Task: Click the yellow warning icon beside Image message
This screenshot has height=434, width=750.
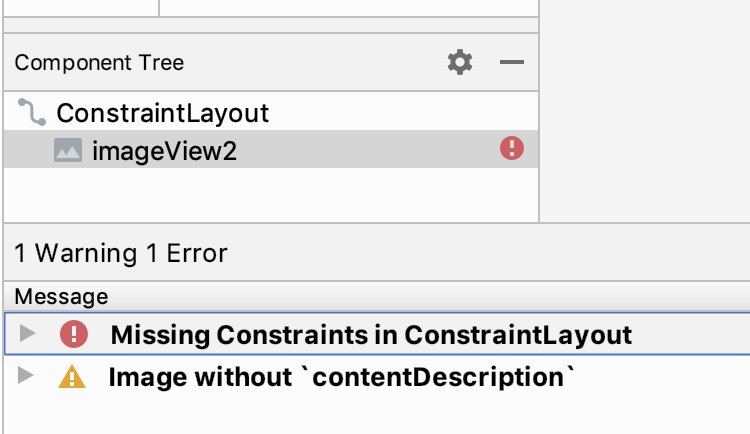Action: (x=73, y=377)
